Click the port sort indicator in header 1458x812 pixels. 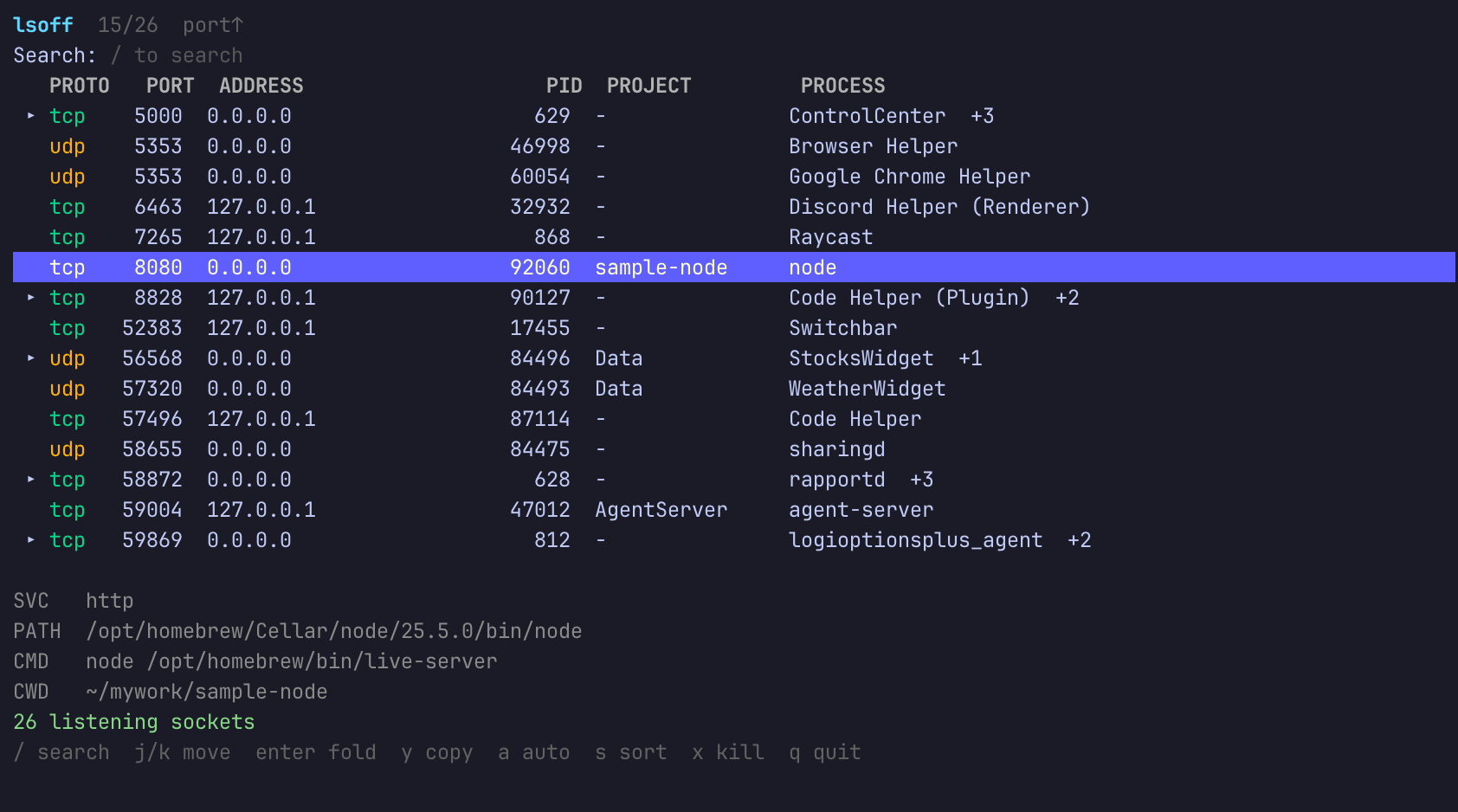click(x=213, y=25)
